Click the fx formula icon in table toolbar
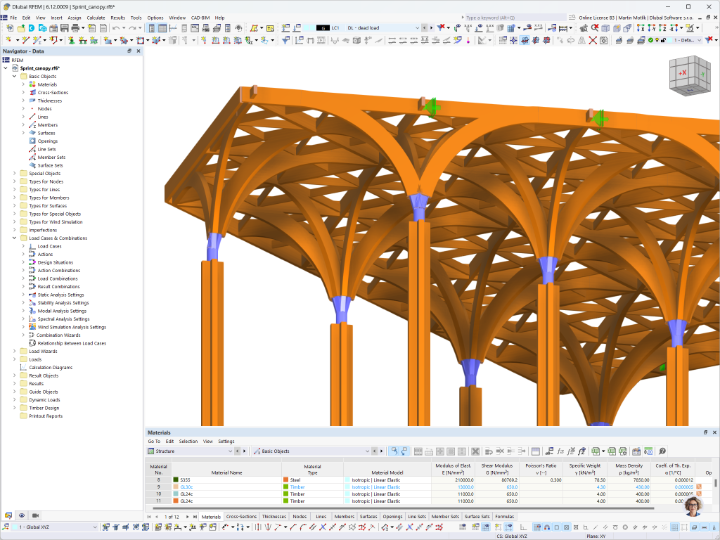720x540 pixels. 560,451
